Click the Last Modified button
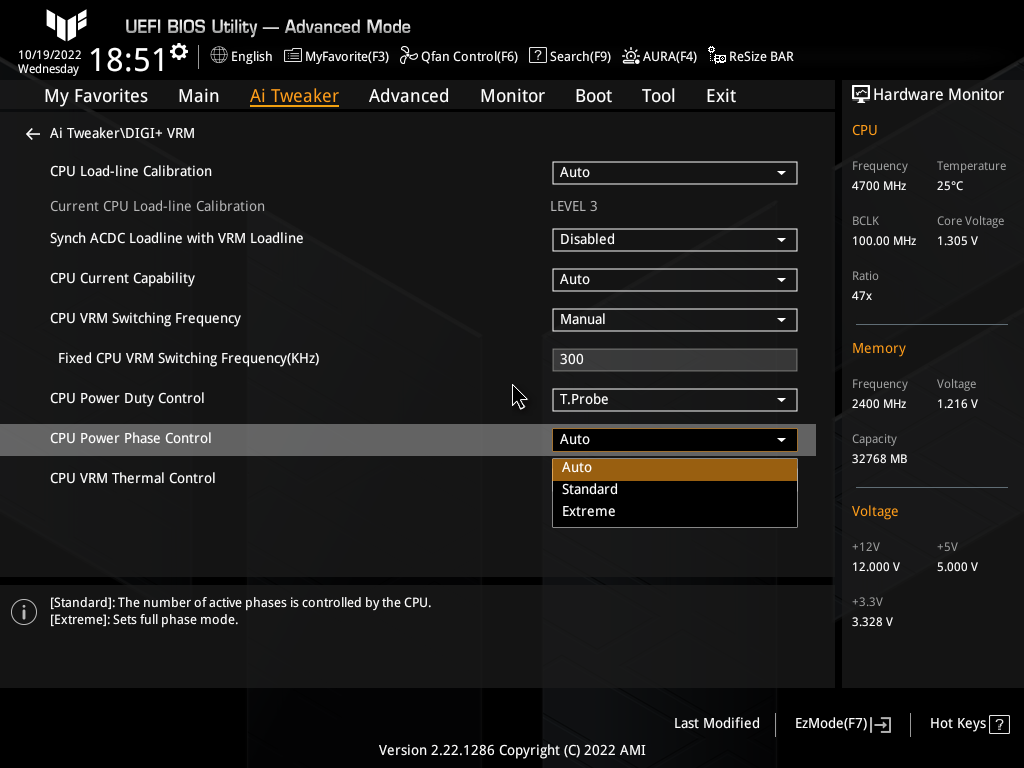This screenshot has height=768, width=1024. [716, 723]
